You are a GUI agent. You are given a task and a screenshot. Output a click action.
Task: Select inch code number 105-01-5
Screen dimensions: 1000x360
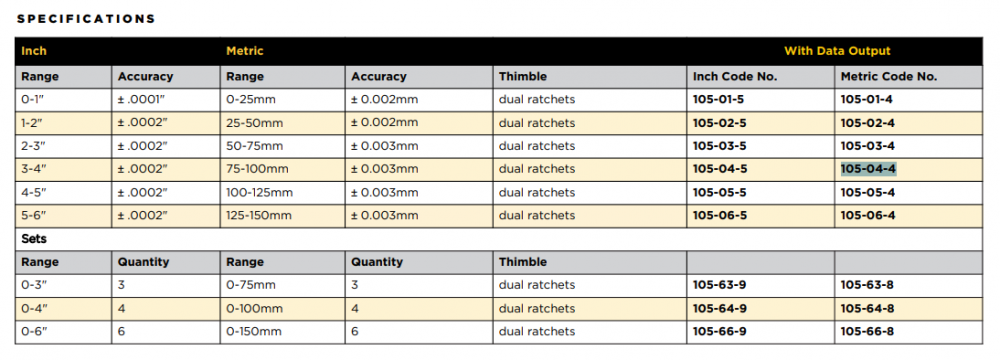(719, 100)
